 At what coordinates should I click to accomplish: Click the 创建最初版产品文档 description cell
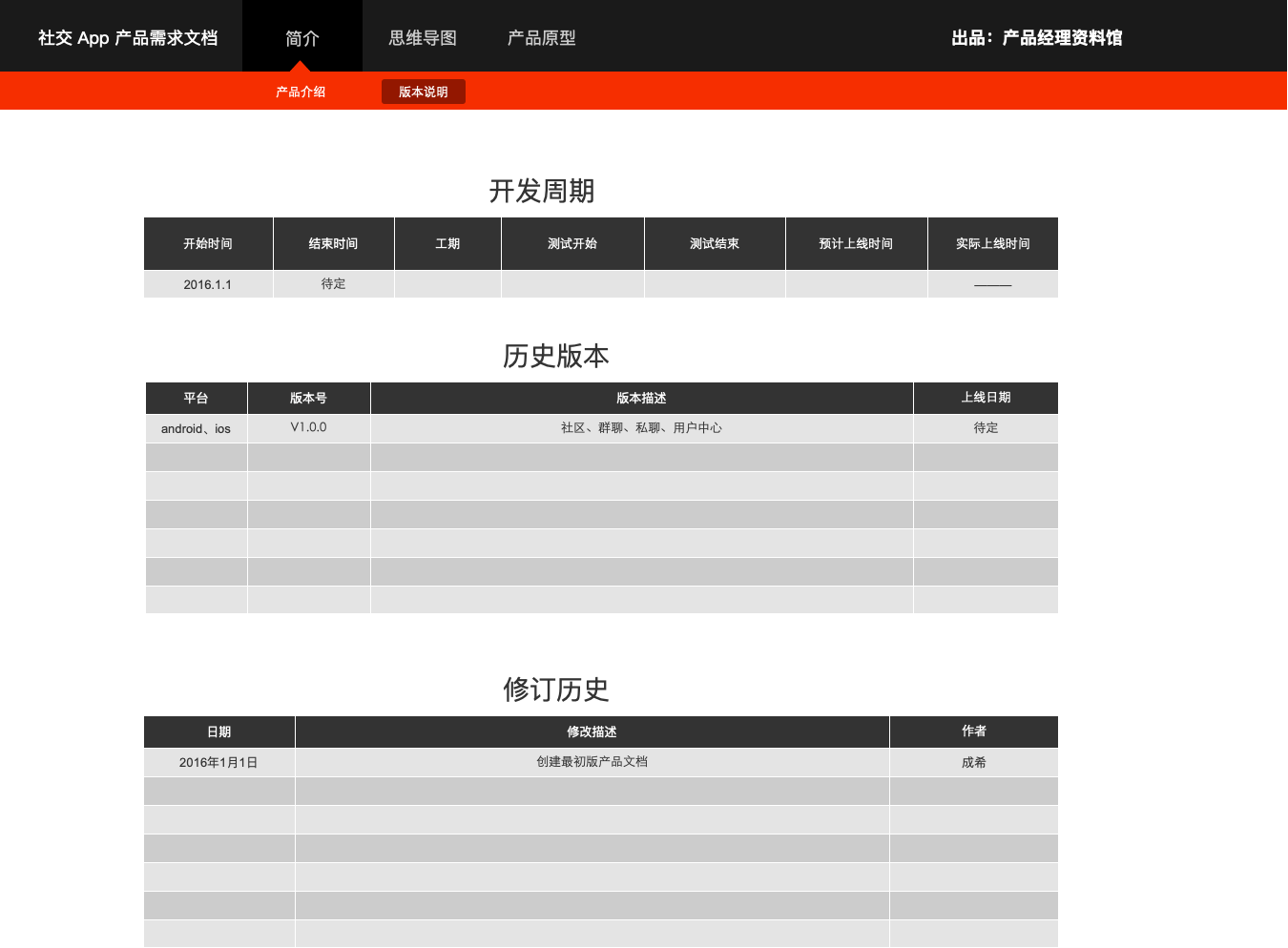(x=592, y=762)
